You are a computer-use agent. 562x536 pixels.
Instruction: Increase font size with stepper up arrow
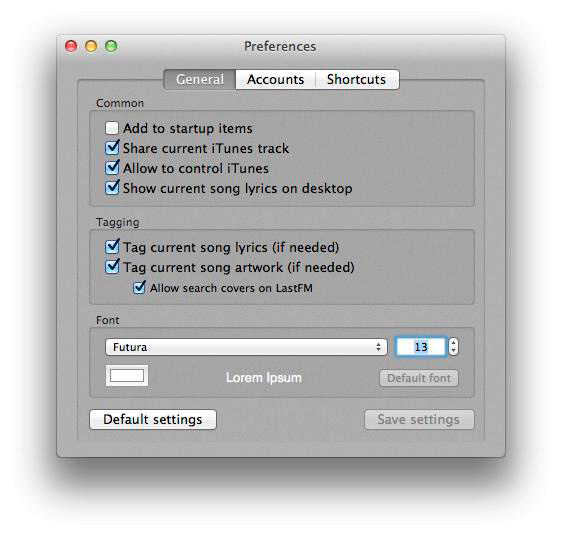click(453, 342)
